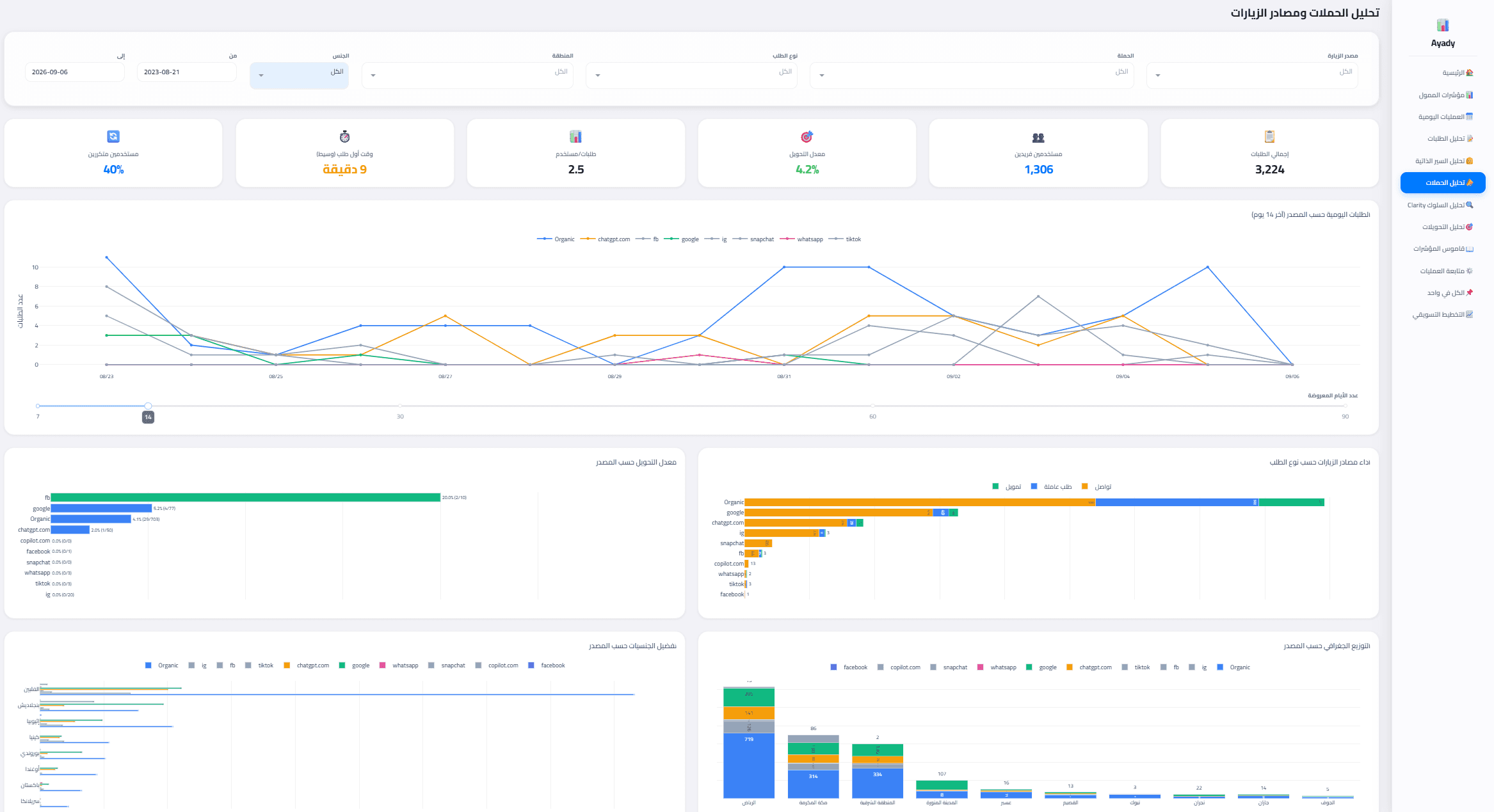Click the من date field 2023-08-21
The width and height of the screenshot is (1494, 812).
(x=186, y=72)
